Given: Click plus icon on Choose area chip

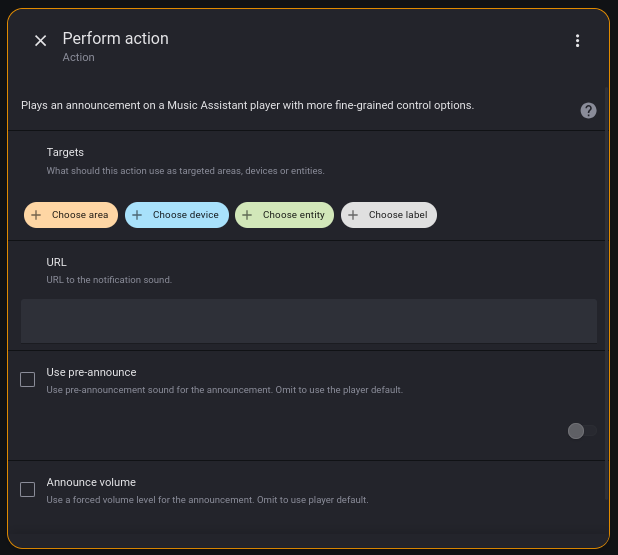Looking at the screenshot, I should pos(37,215).
